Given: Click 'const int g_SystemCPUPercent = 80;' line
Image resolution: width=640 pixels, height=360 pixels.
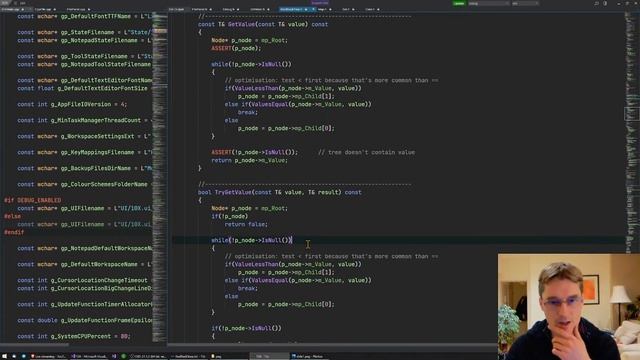Looking at the screenshot, I should [x=73, y=336].
